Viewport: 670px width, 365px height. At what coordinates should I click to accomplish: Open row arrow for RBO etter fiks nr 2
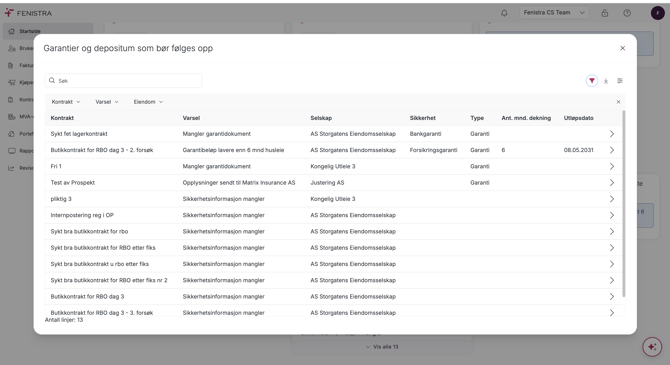click(612, 280)
